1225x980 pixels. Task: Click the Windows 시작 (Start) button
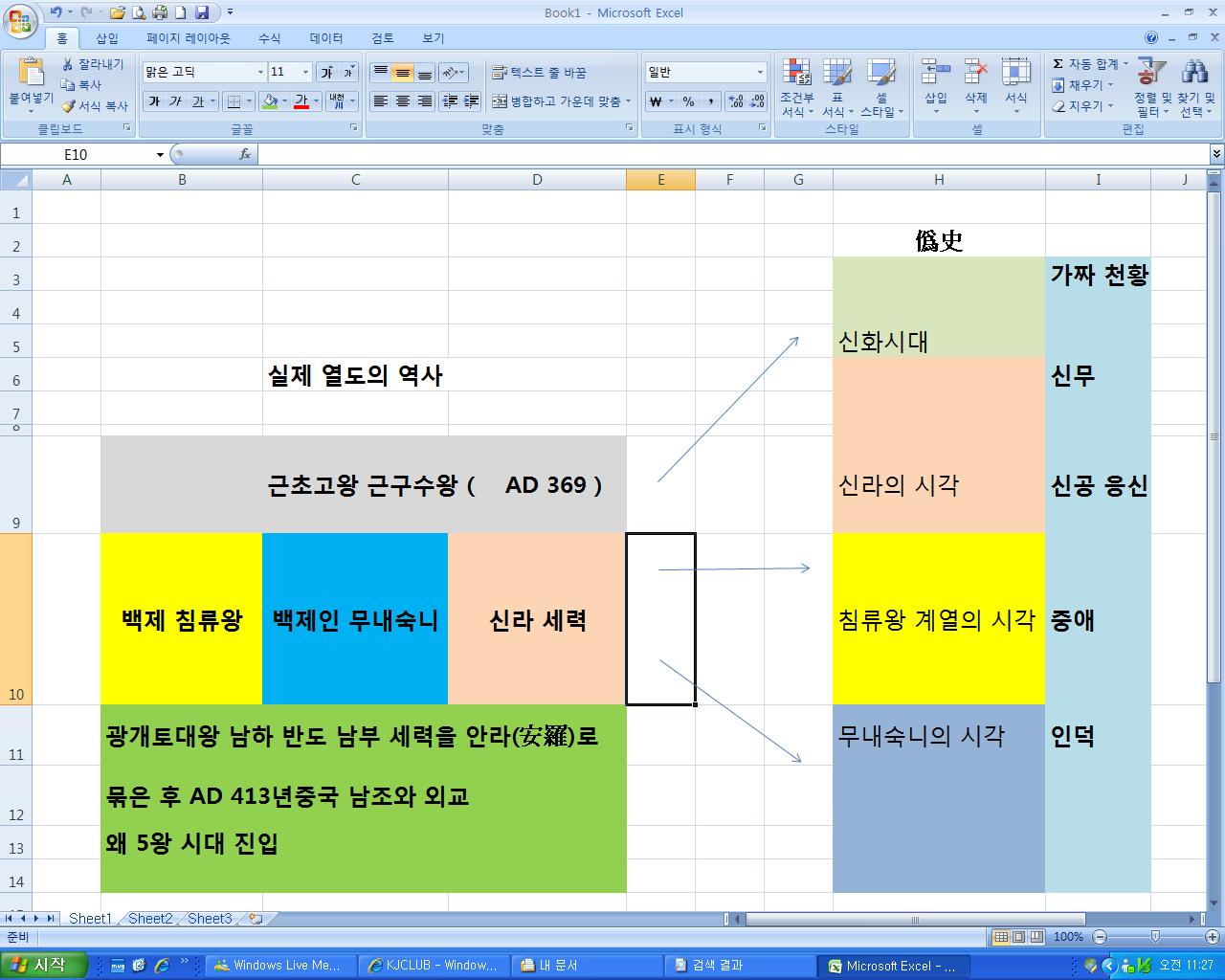pyautogui.click(x=44, y=965)
